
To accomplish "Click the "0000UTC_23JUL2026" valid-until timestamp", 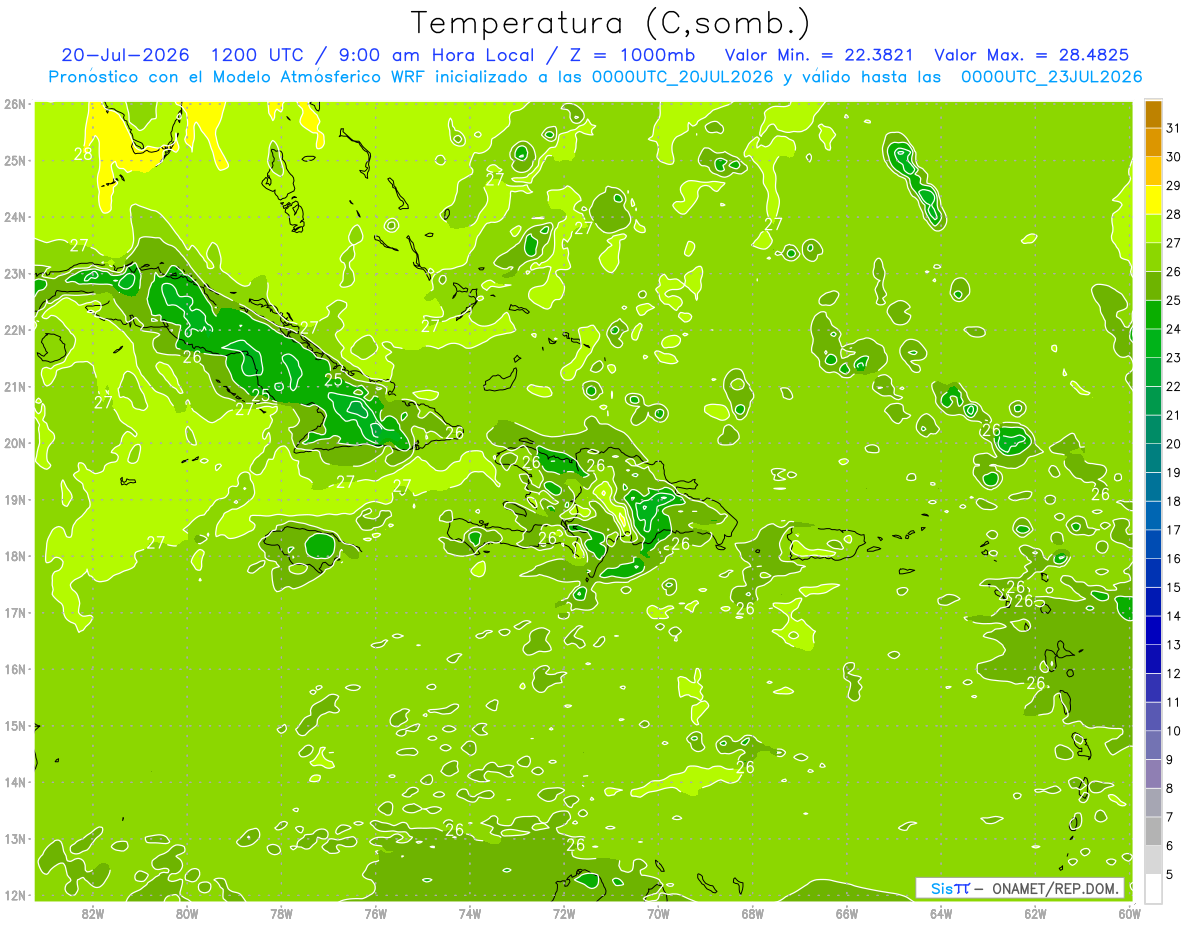I will coord(1051,77).
